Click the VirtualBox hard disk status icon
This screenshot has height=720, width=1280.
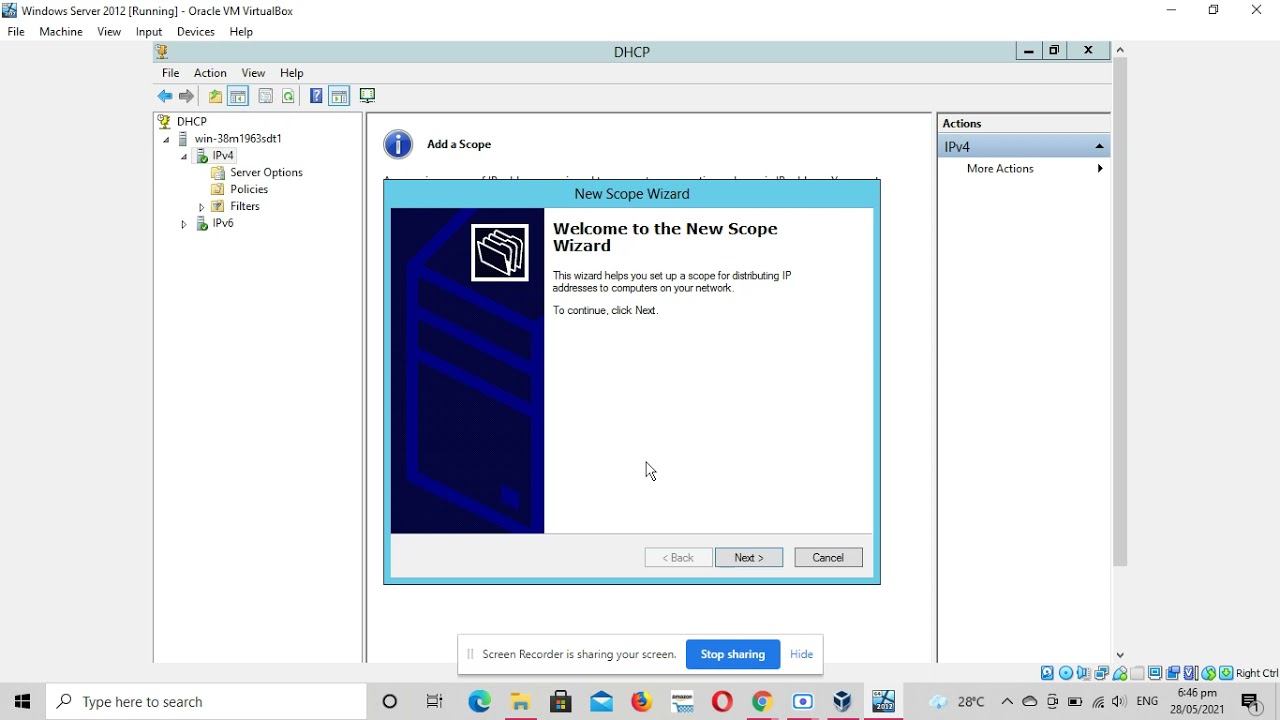click(x=1047, y=673)
